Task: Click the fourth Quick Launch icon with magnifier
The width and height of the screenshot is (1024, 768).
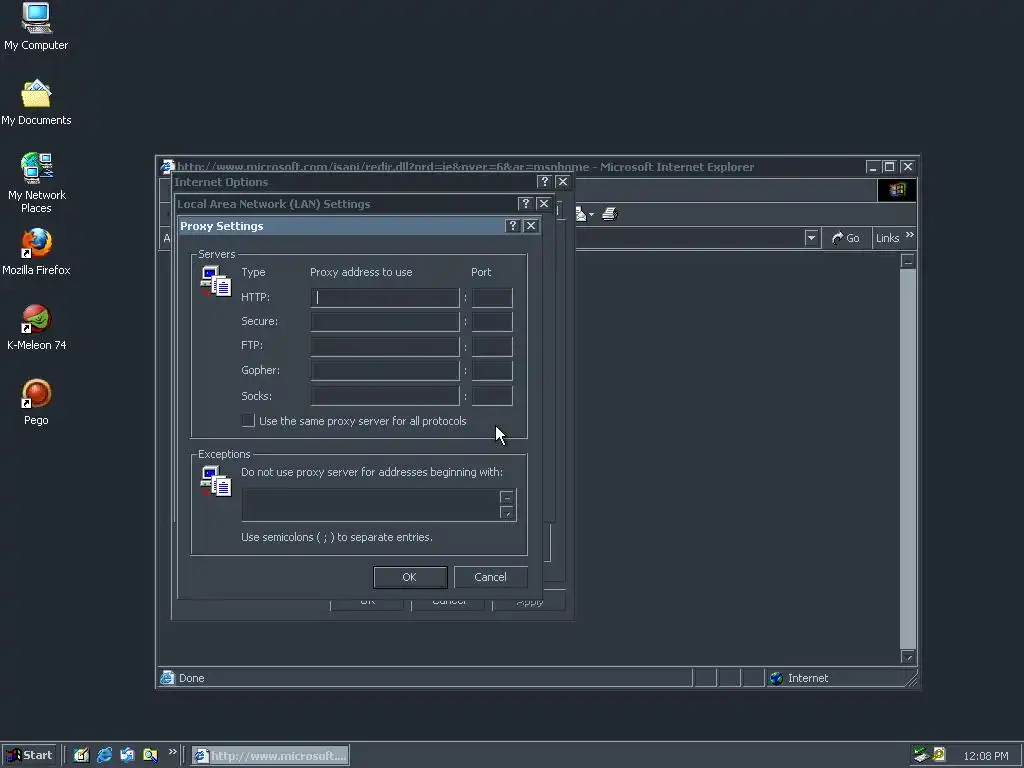Action: click(150, 755)
